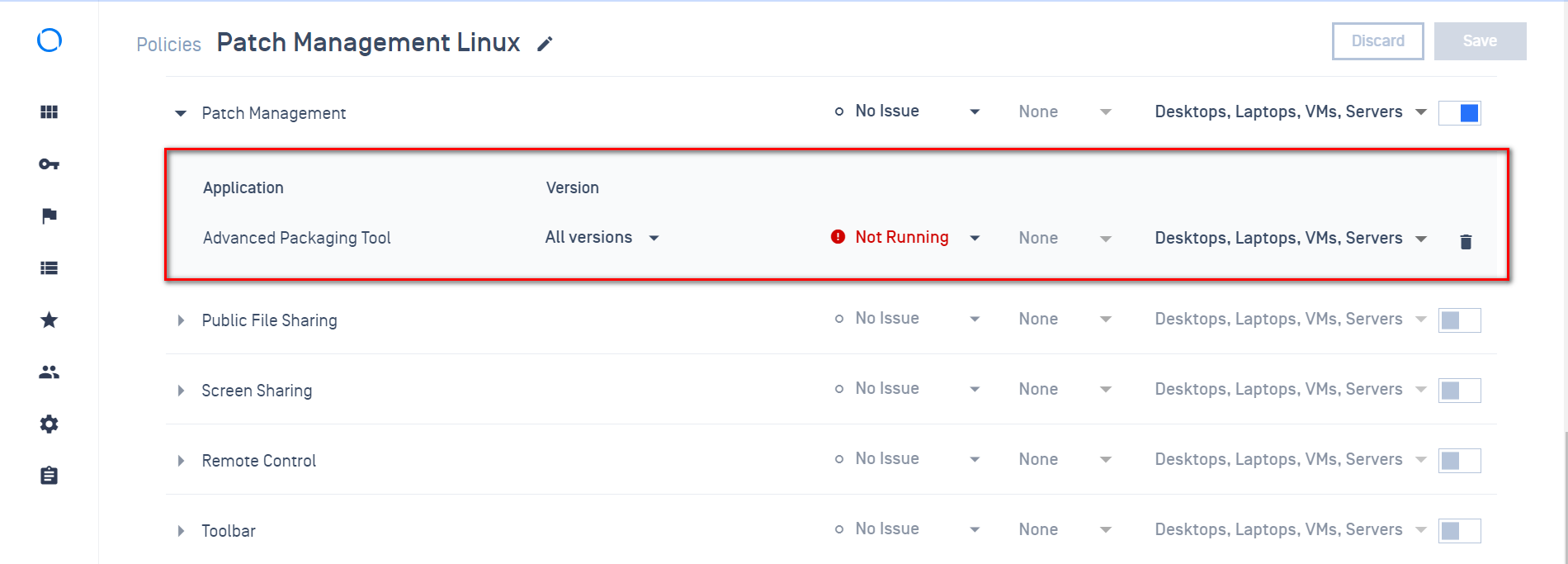Open the flag icon in sidebar
The width and height of the screenshot is (1568, 564).
coord(50,216)
